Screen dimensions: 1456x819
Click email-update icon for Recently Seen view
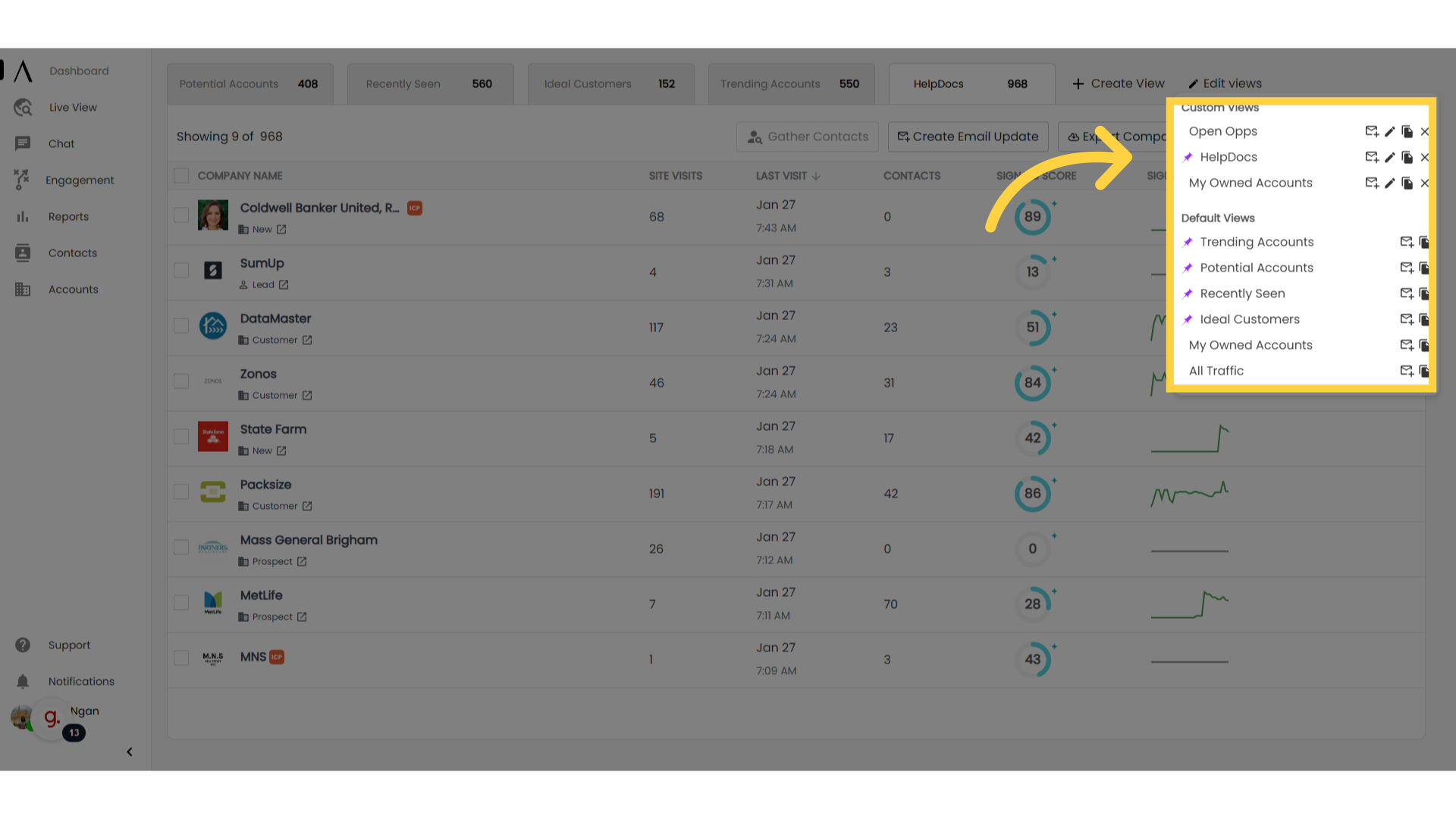[1407, 294]
